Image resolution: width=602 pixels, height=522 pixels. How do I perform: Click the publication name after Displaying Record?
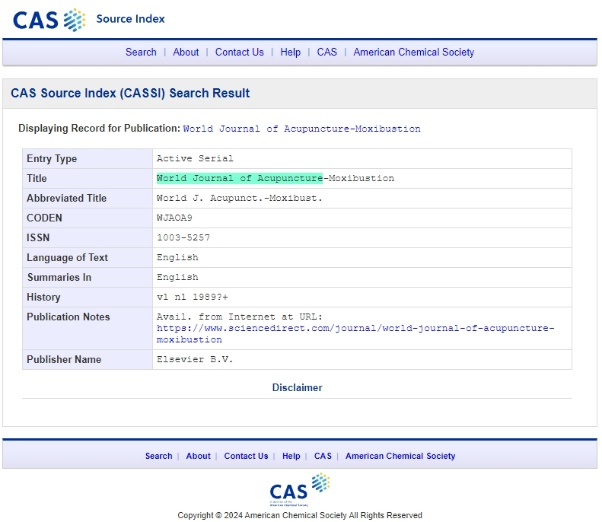(302, 129)
